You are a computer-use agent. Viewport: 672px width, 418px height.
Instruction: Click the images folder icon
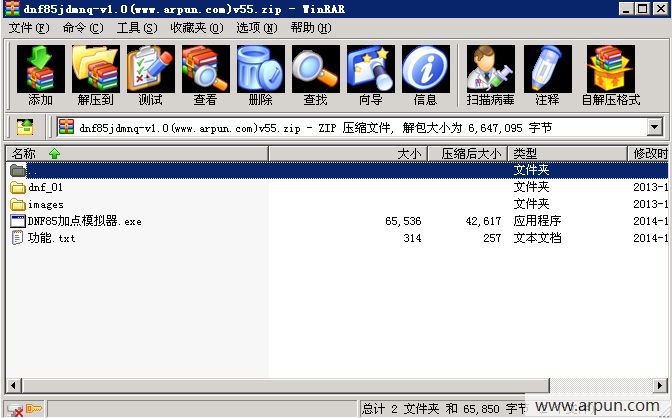click(18, 204)
